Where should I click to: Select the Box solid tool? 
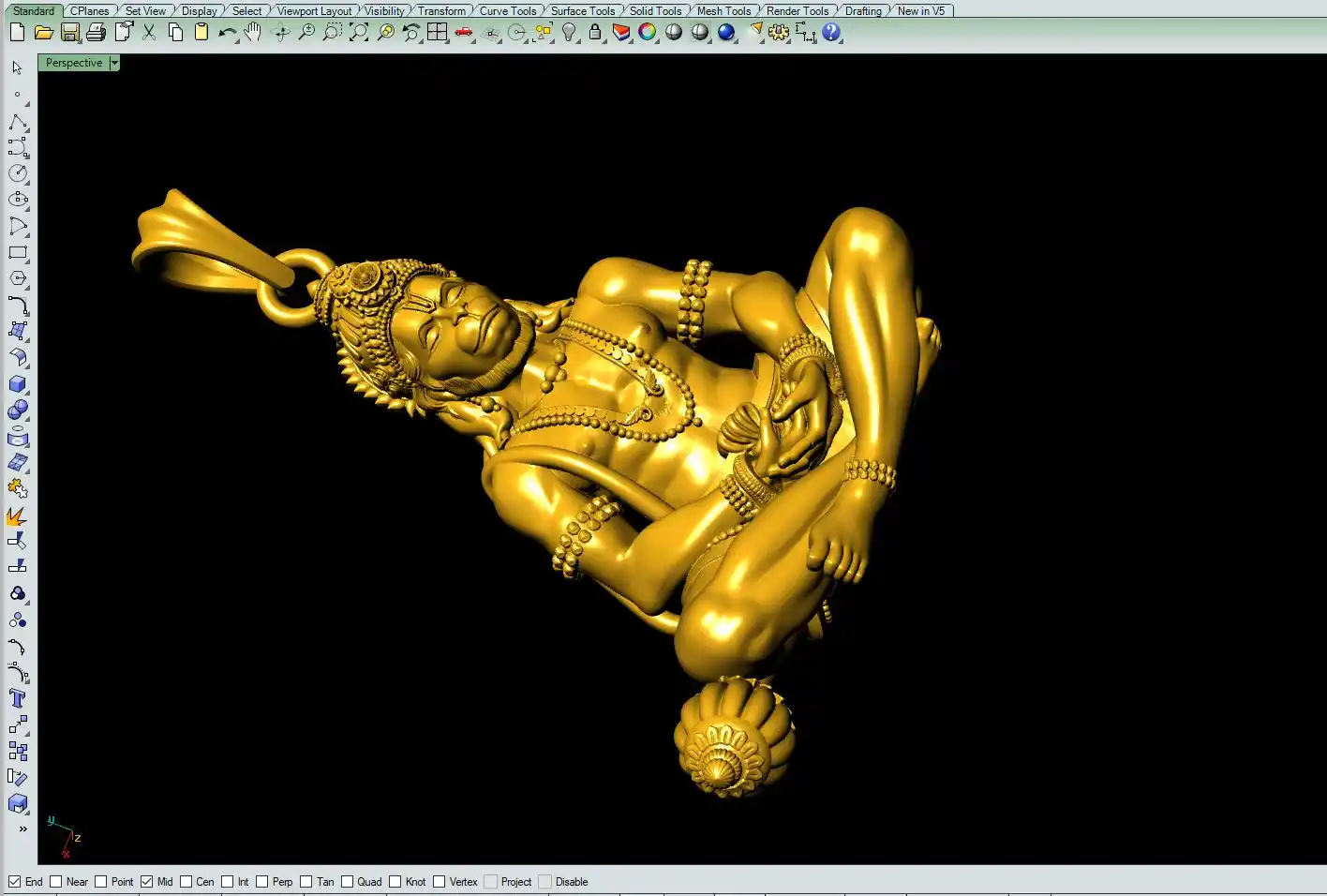click(18, 384)
